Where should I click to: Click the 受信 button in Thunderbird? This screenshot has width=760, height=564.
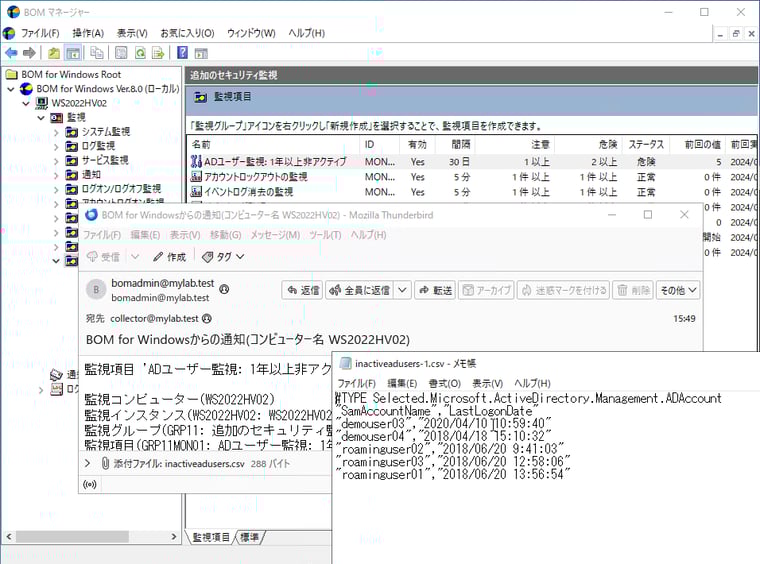point(103,257)
